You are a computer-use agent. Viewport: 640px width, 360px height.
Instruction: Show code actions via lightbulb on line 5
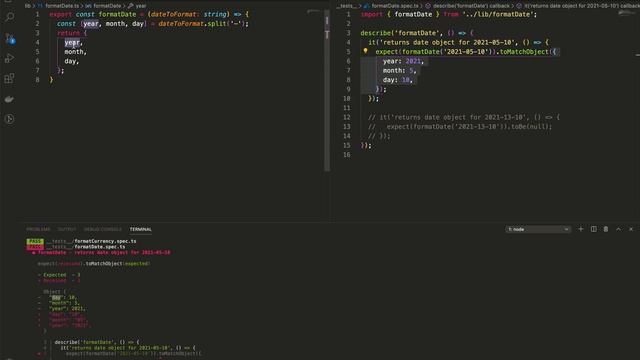(365, 51)
